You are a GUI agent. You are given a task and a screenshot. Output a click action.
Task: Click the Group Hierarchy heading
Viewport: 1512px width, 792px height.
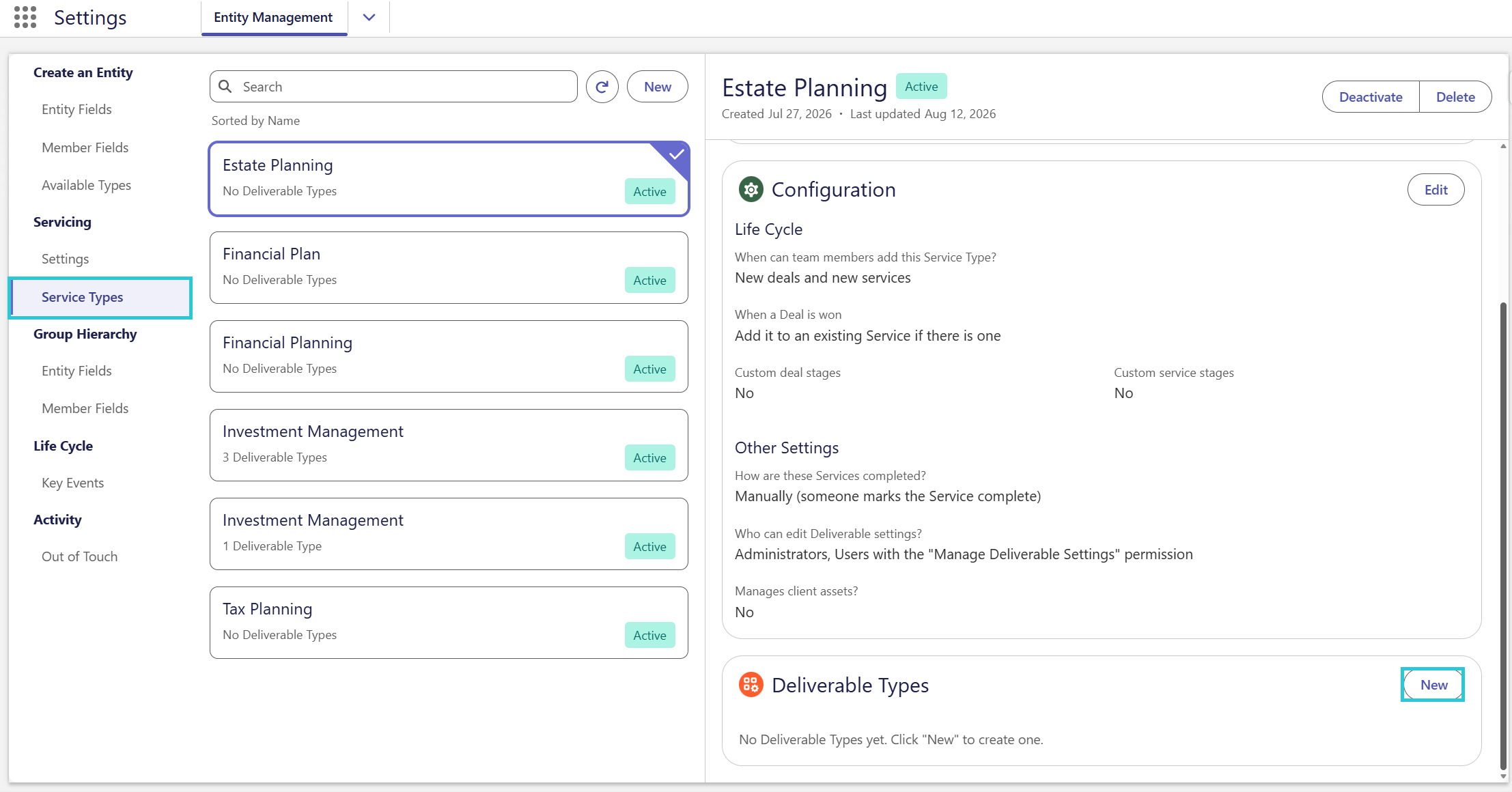(85, 334)
